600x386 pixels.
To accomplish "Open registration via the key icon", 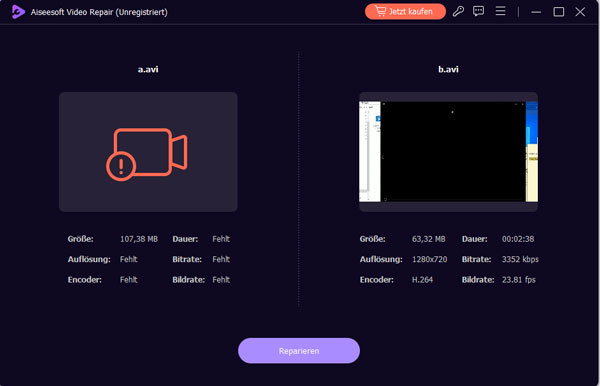I will point(458,11).
